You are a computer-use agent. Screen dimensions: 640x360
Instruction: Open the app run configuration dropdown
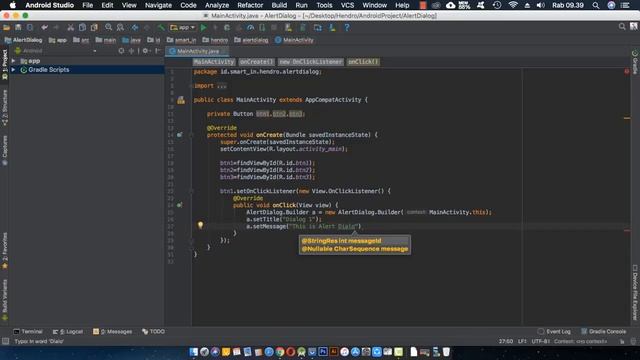tap(182, 27)
